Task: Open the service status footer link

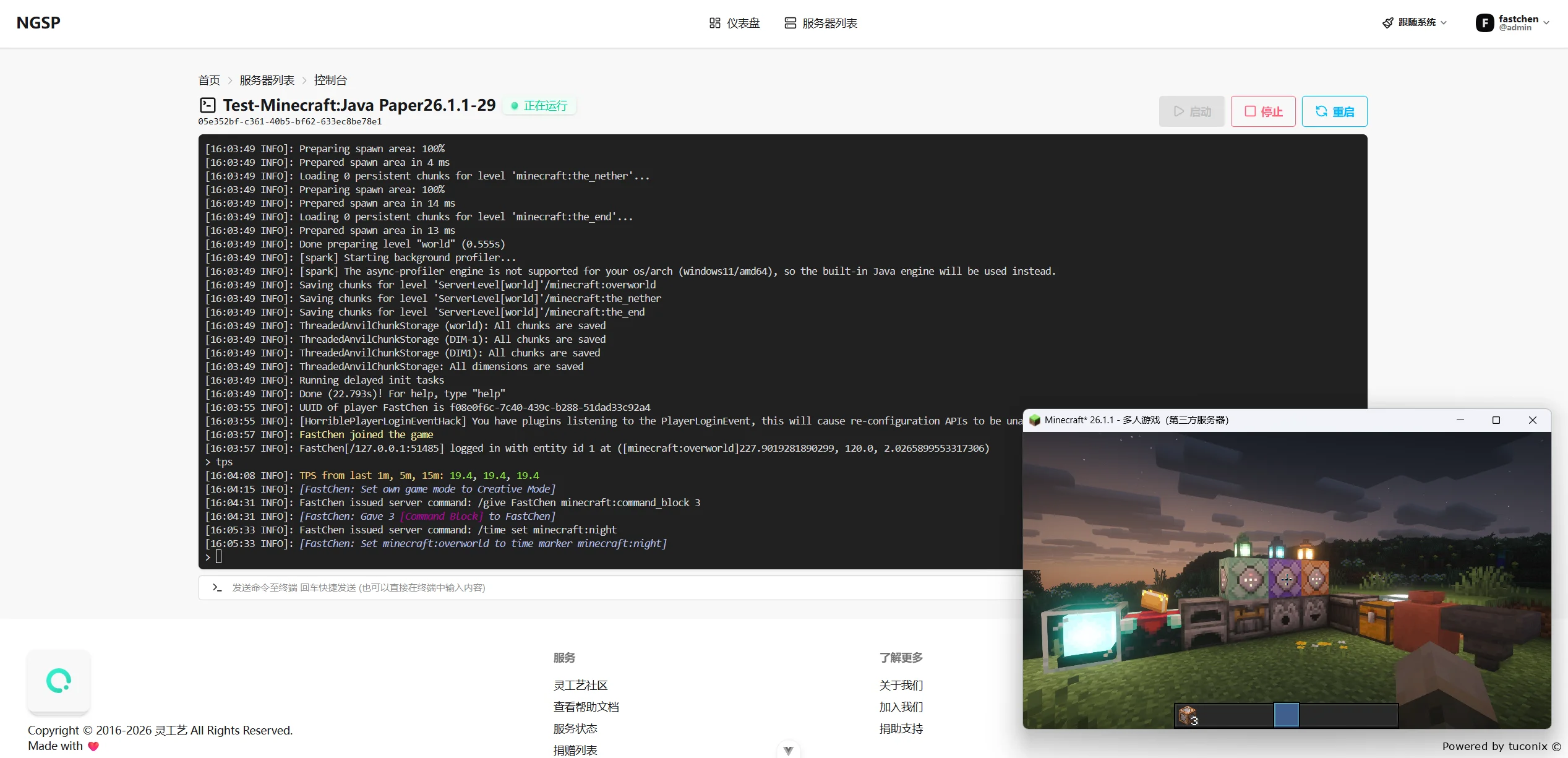Action: (x=575, y=728)
